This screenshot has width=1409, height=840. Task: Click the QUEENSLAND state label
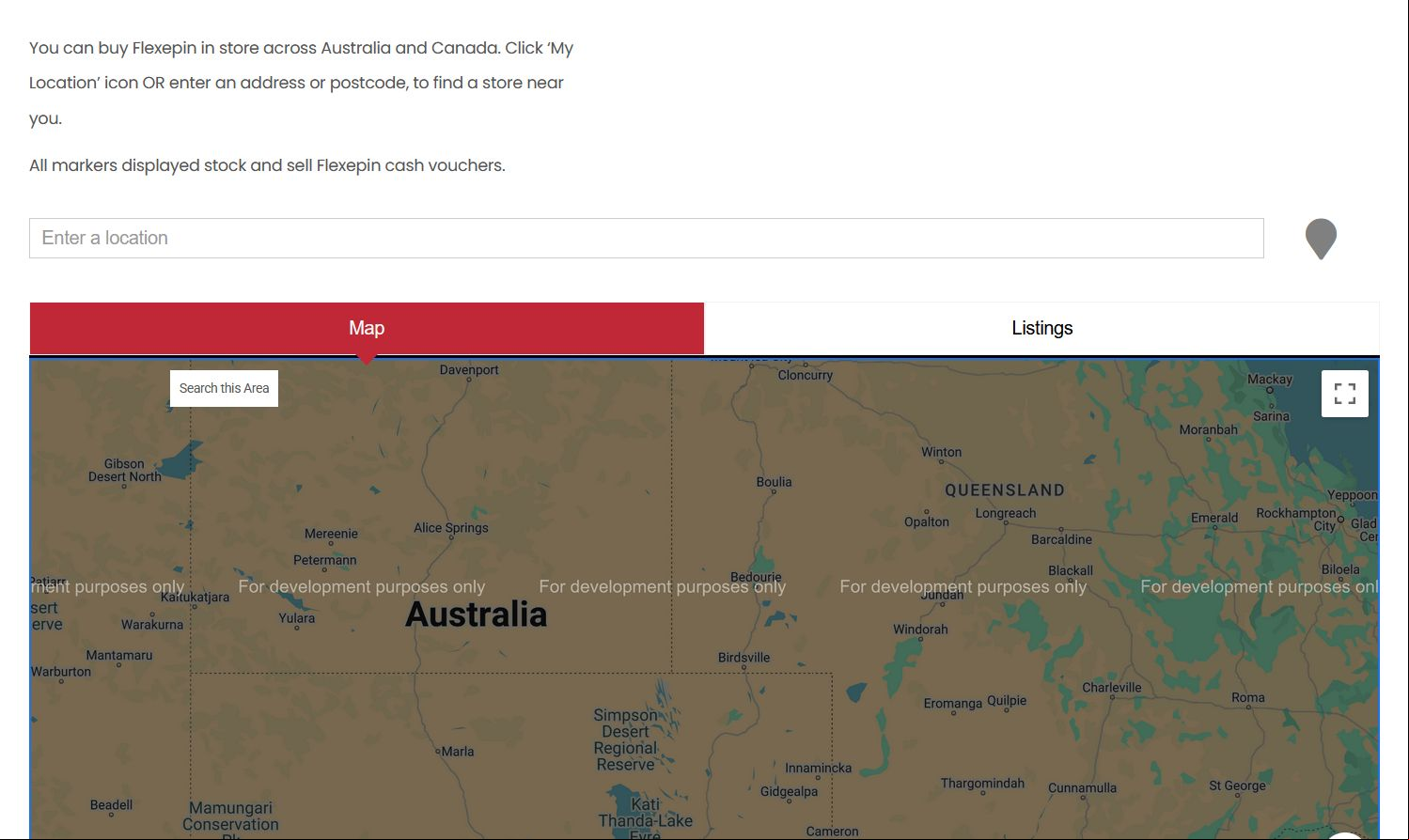(1005, 490)
